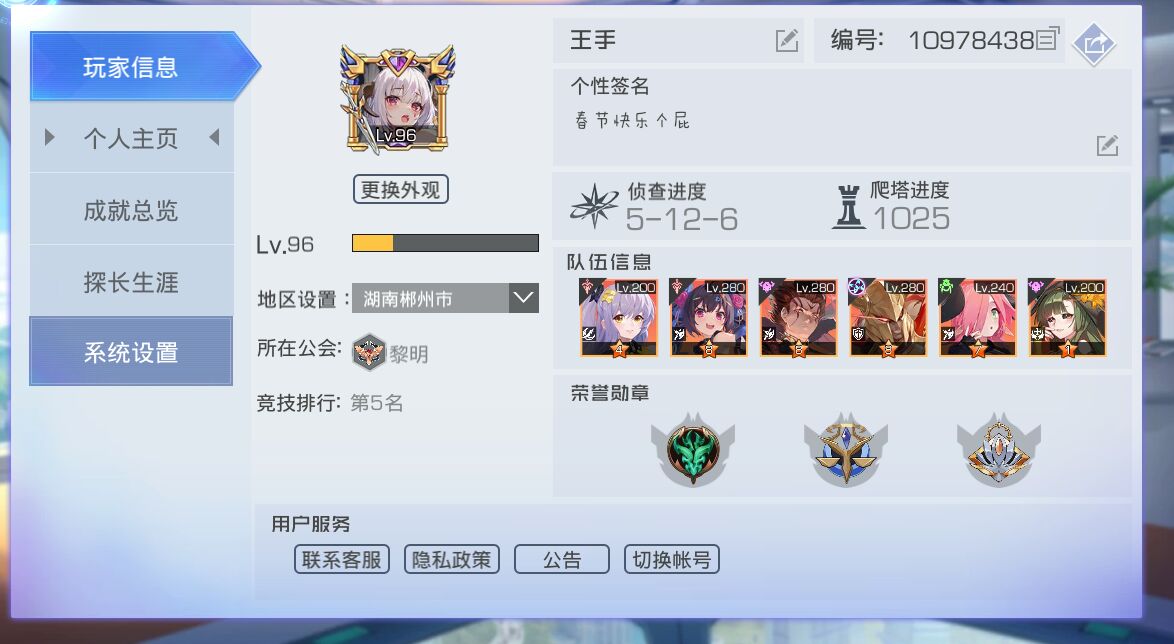Click the 更换外观 button
This screenshot has height=644, width=1174.
[401, 189]
